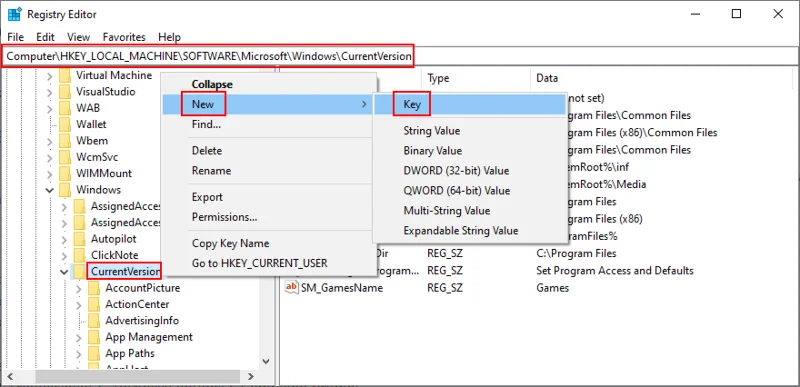The image size is (800, 387).
Task: Collapse the CurrentVersion key
Action: click(x=64, y=272)
